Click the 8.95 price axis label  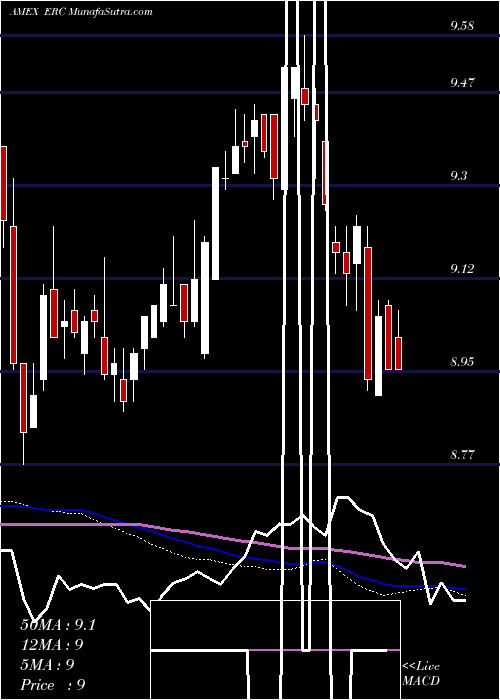(x=462, y=361)
